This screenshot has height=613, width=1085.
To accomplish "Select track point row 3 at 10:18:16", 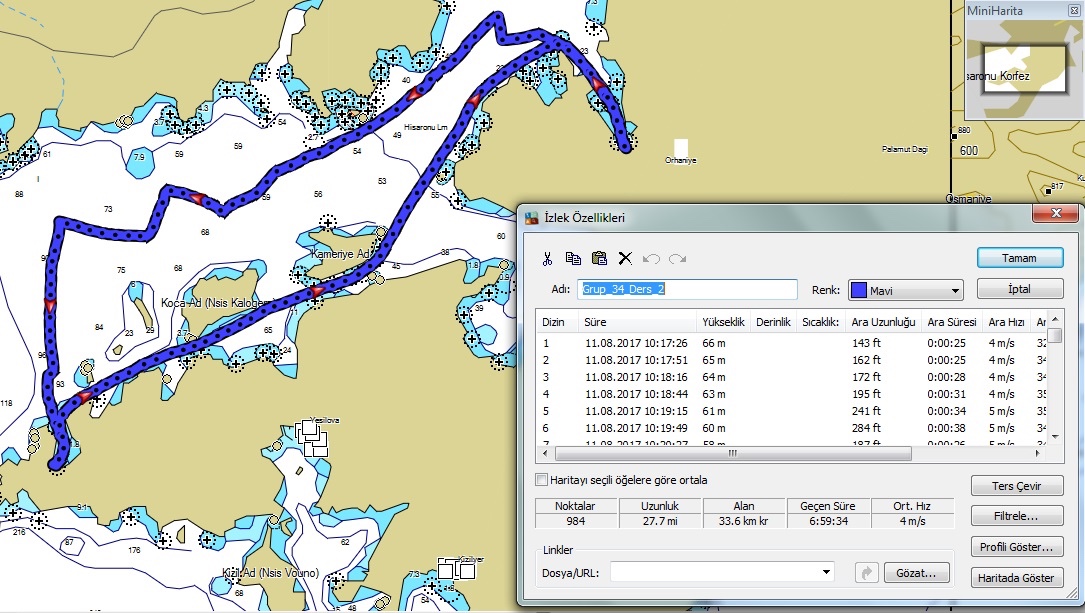I will point(792,377).
